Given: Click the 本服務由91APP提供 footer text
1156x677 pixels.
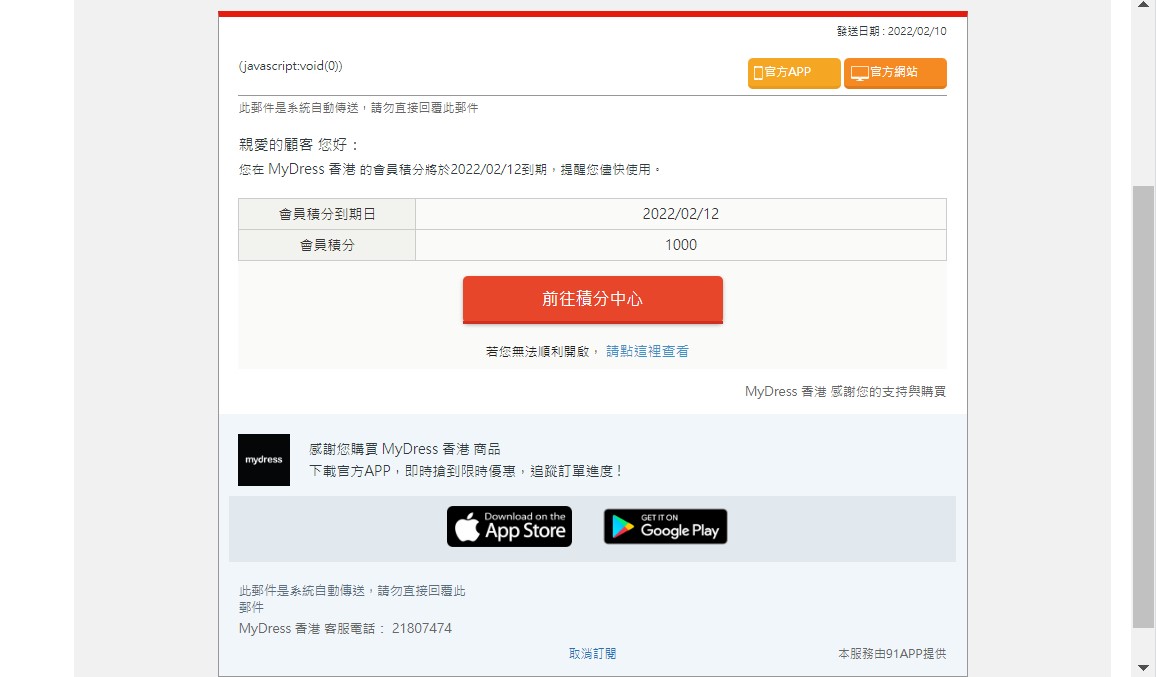Looking at the screenshot, I should [892, 653].
